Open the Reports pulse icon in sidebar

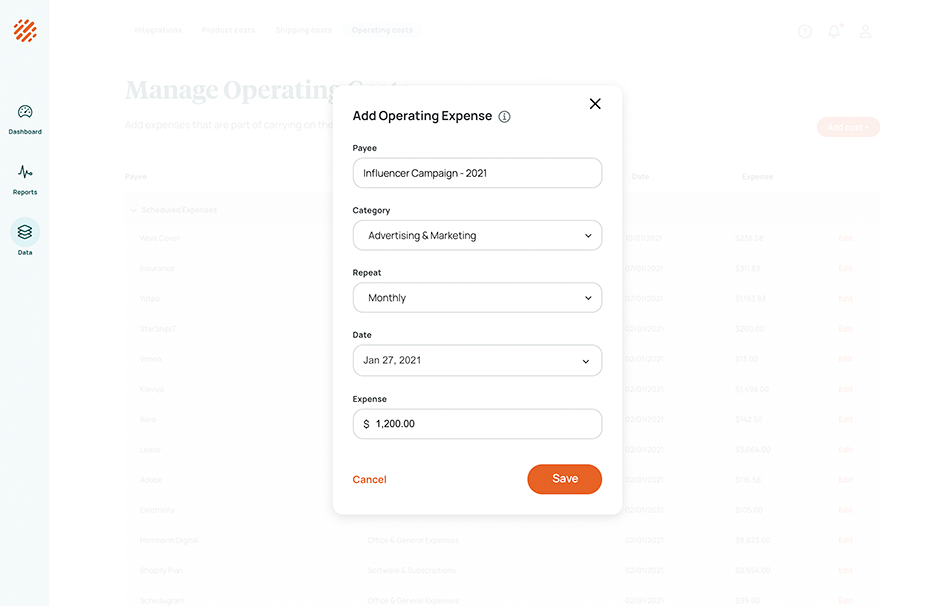coord(25,172)
